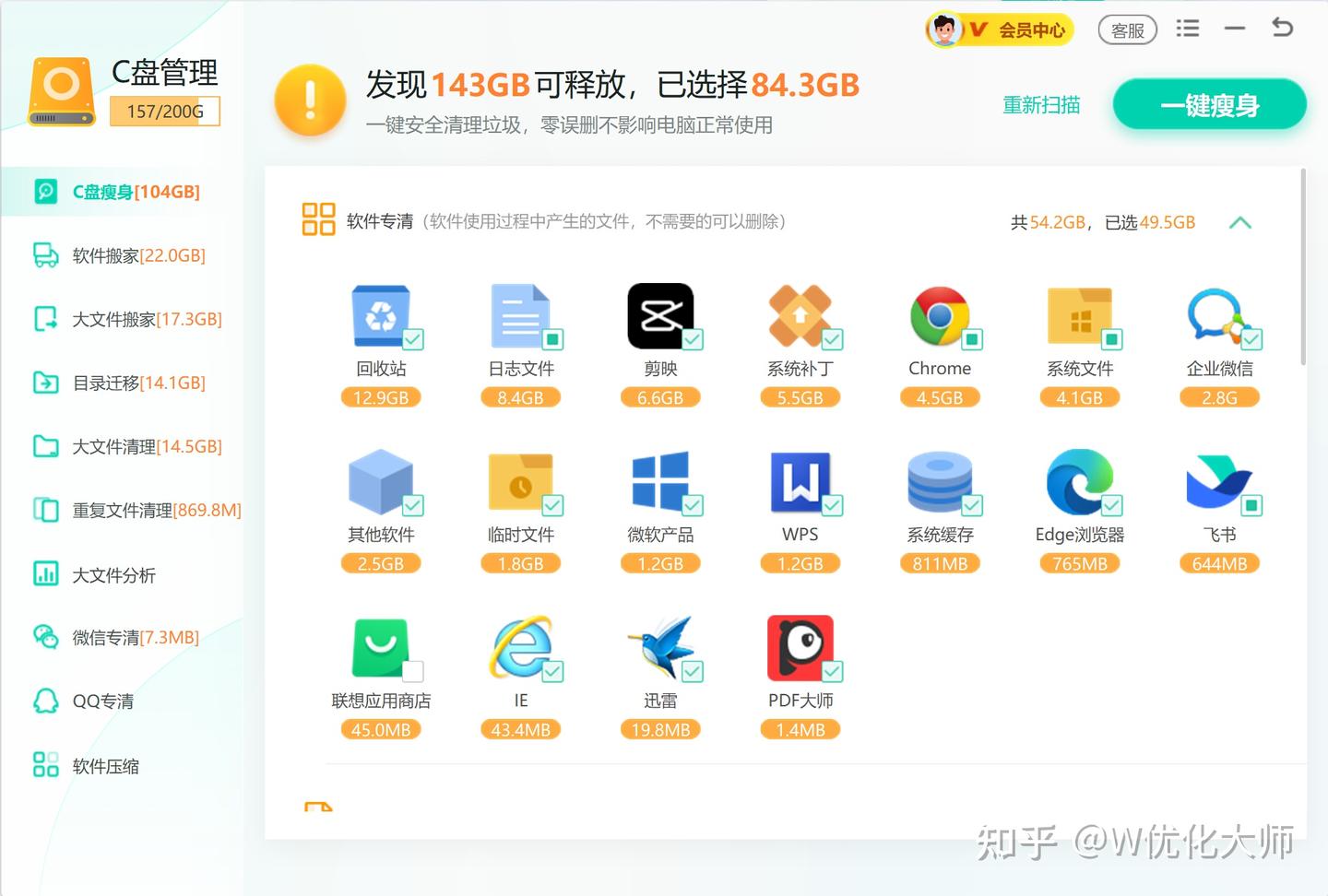This screenshot has width=1328, height=896.
Task: Select the 剪映 app icon
Action: [660, 316]
